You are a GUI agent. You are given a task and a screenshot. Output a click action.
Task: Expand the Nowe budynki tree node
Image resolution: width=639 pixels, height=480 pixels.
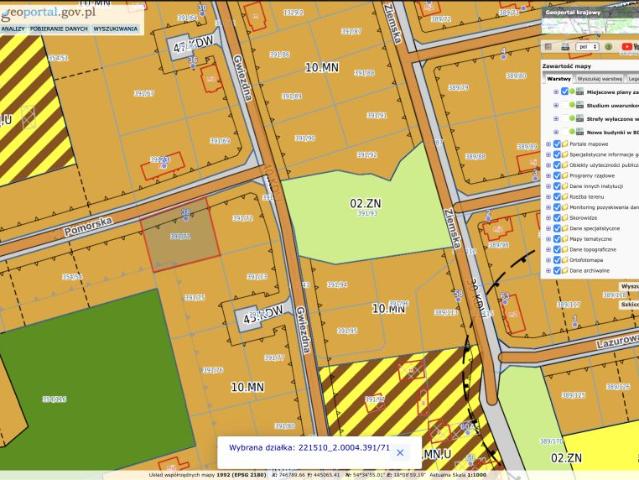pos(556,132)
